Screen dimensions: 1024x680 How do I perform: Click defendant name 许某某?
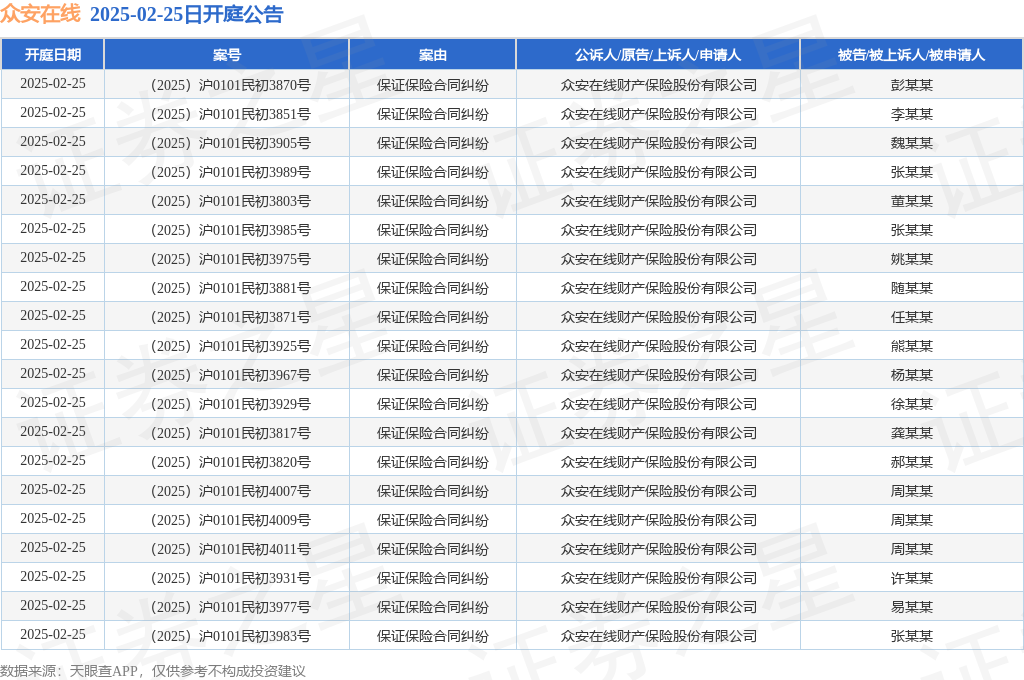pos(912,578)
